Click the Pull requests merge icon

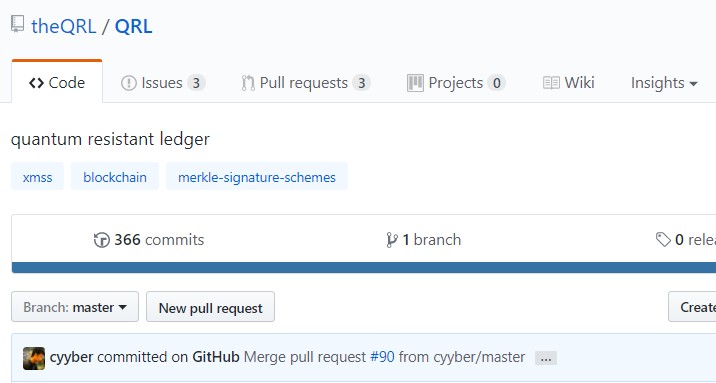(x=248, y=83)
